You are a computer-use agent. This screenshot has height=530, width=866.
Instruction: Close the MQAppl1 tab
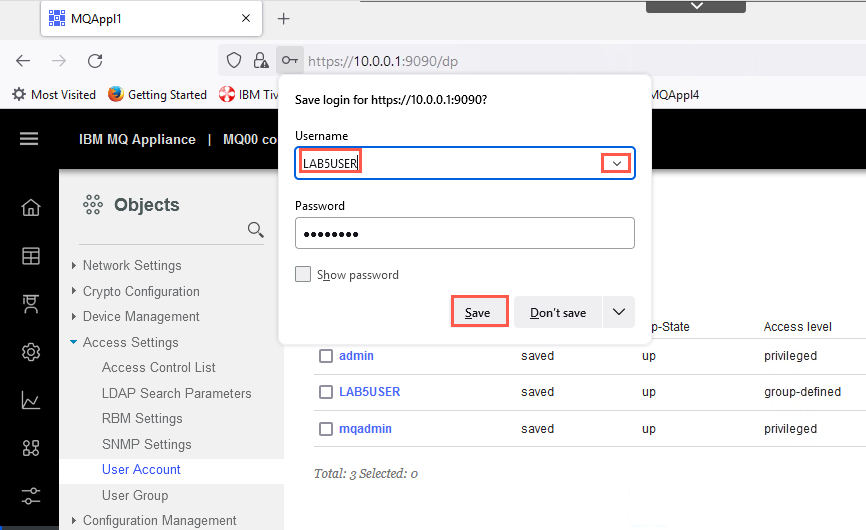click(246, 18)
